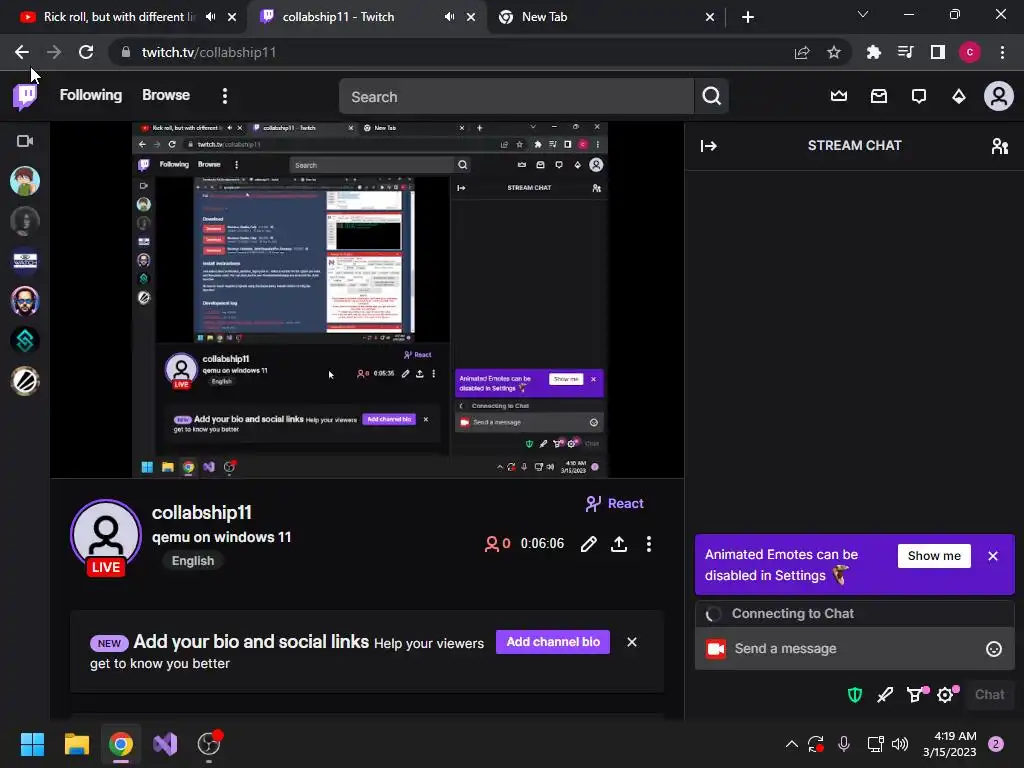Screen dimensions: 1024x768
Task: Open the Following page
Action: coord(91,95)
